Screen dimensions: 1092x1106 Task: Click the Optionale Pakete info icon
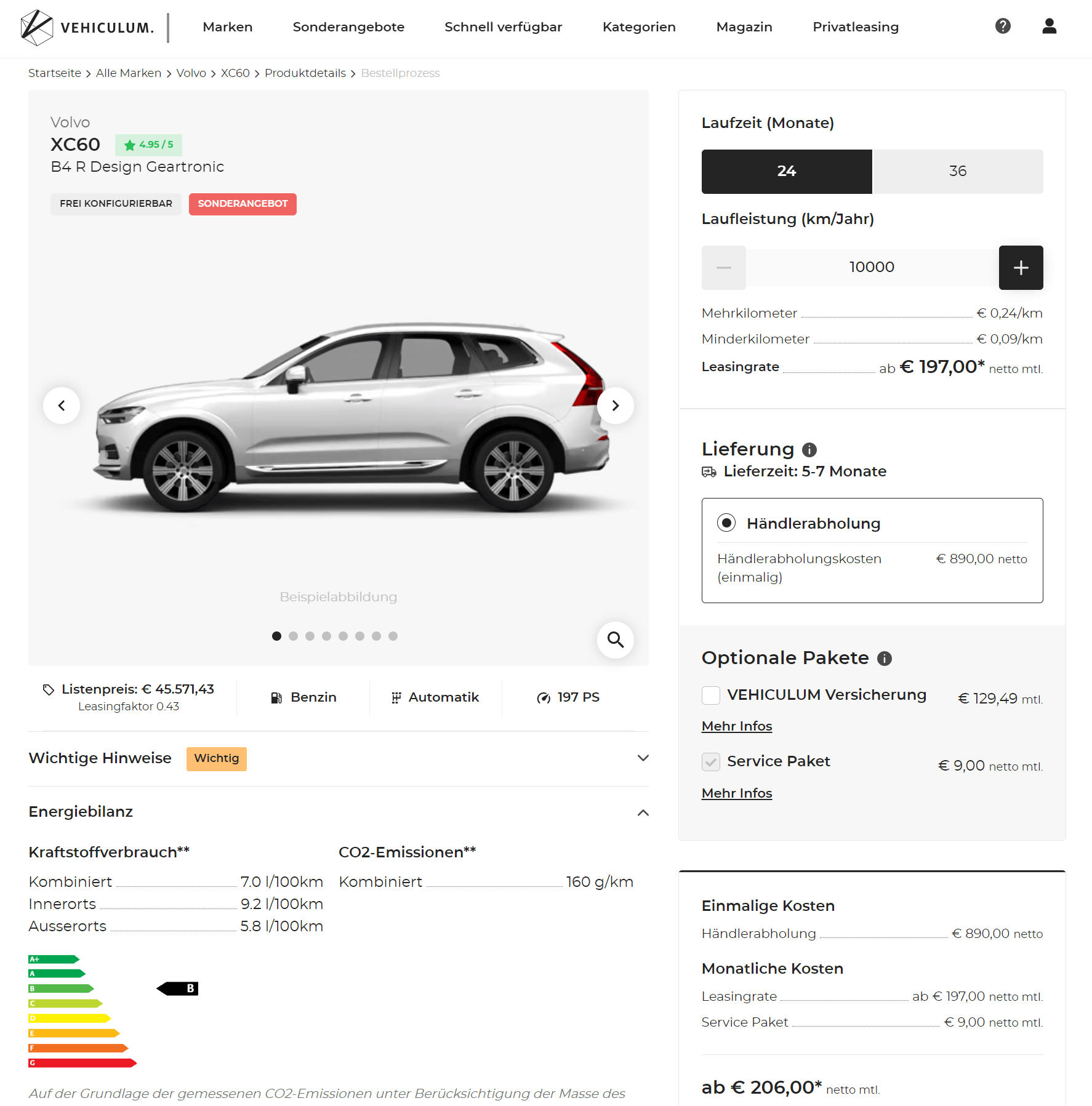coord(885,659)
